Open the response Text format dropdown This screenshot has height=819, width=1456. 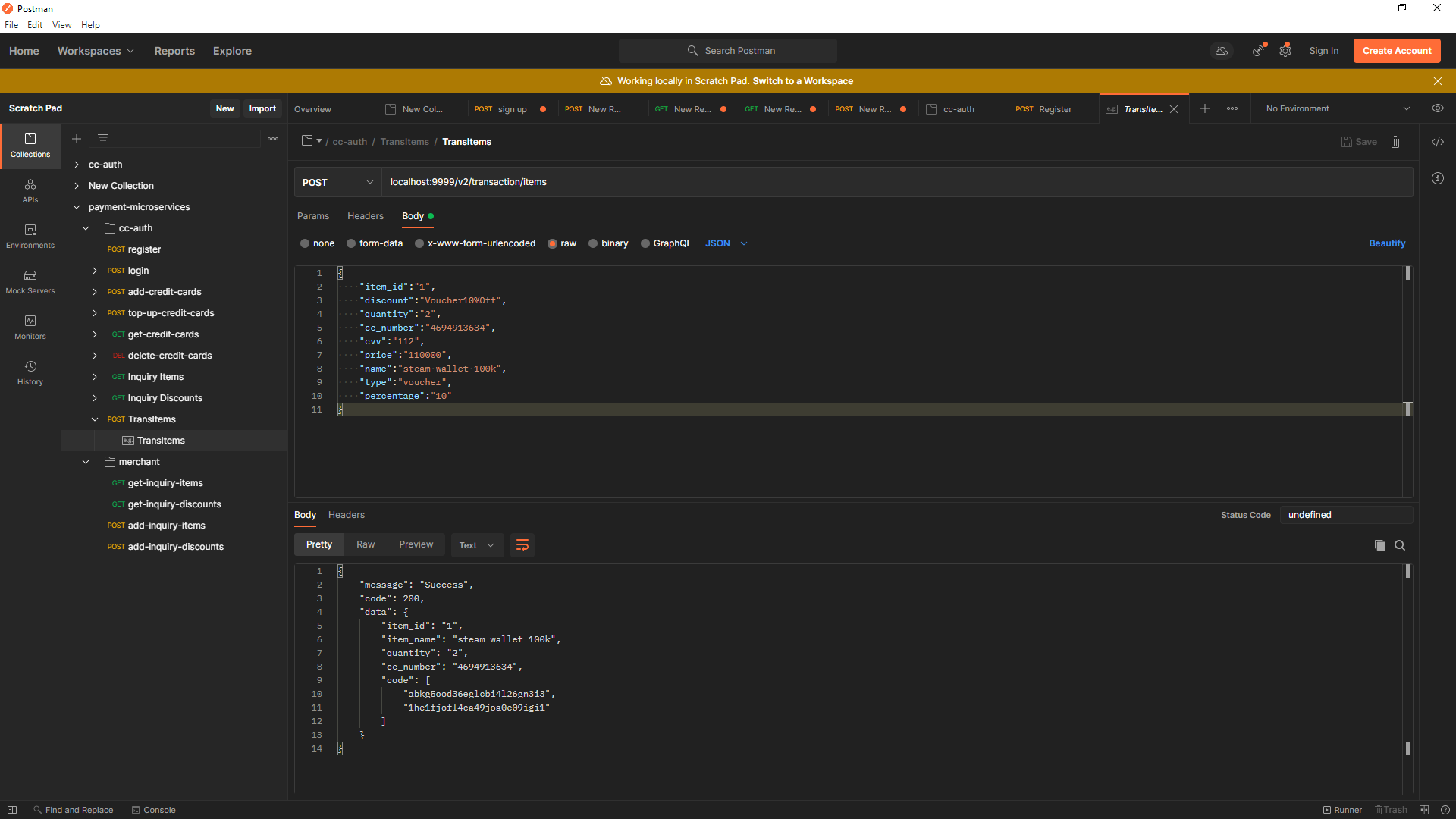477,545
